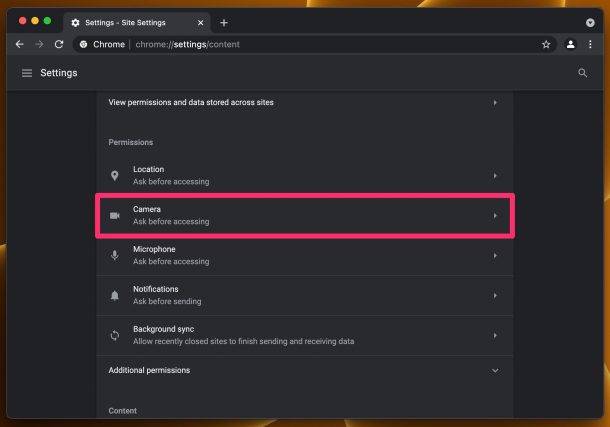Click the Microphone icon
This screenshot has width=610, height=427.
pos(115,255)
